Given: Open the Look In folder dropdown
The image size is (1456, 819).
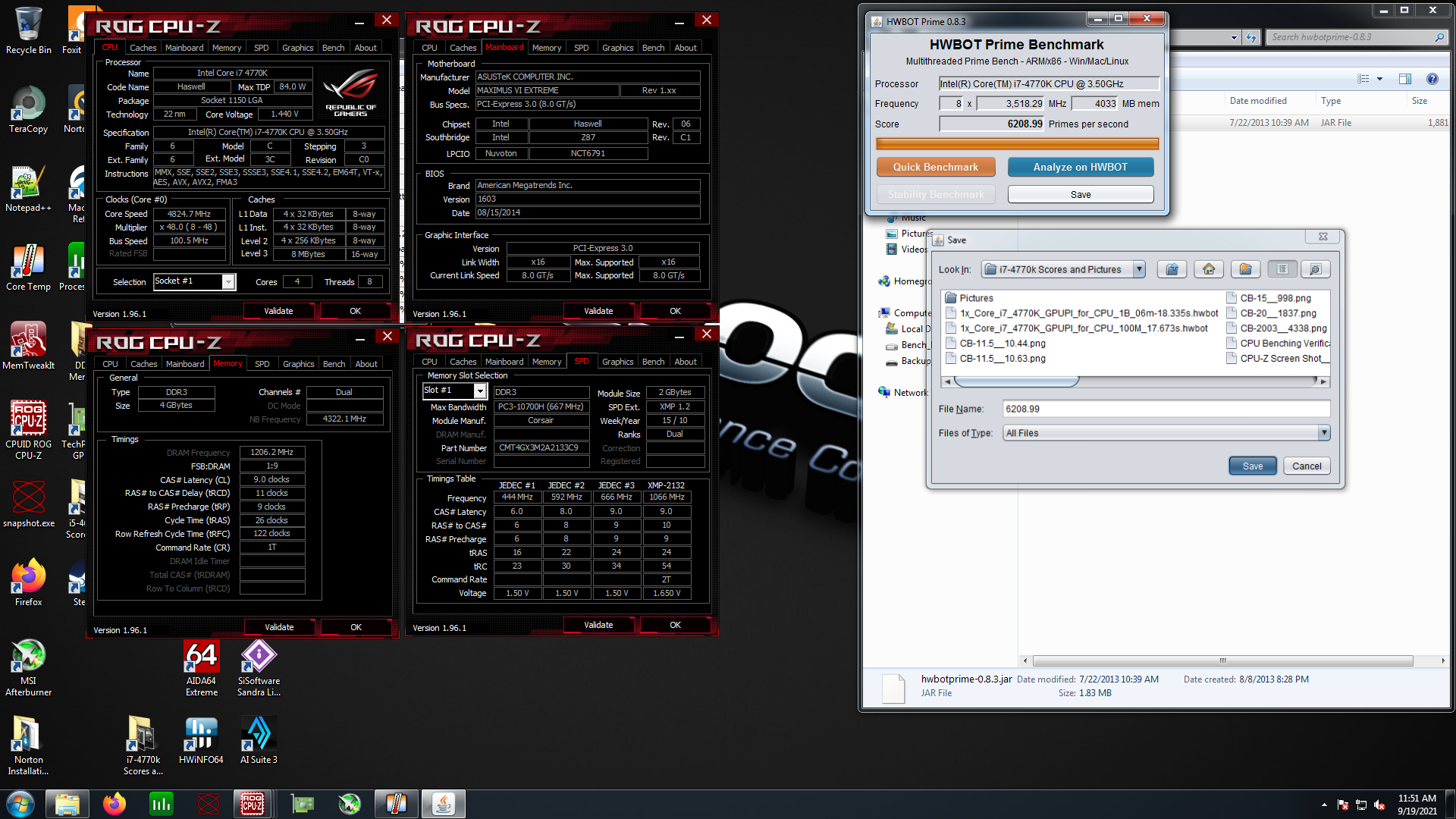Looking at the screenshot, I should [1139, 269].
